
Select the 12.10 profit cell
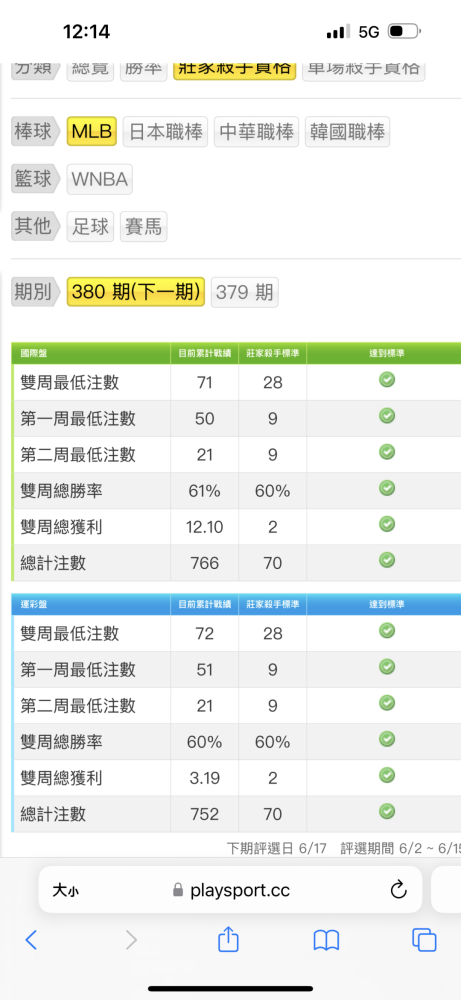pyautogui.click(x=205, y=527)
